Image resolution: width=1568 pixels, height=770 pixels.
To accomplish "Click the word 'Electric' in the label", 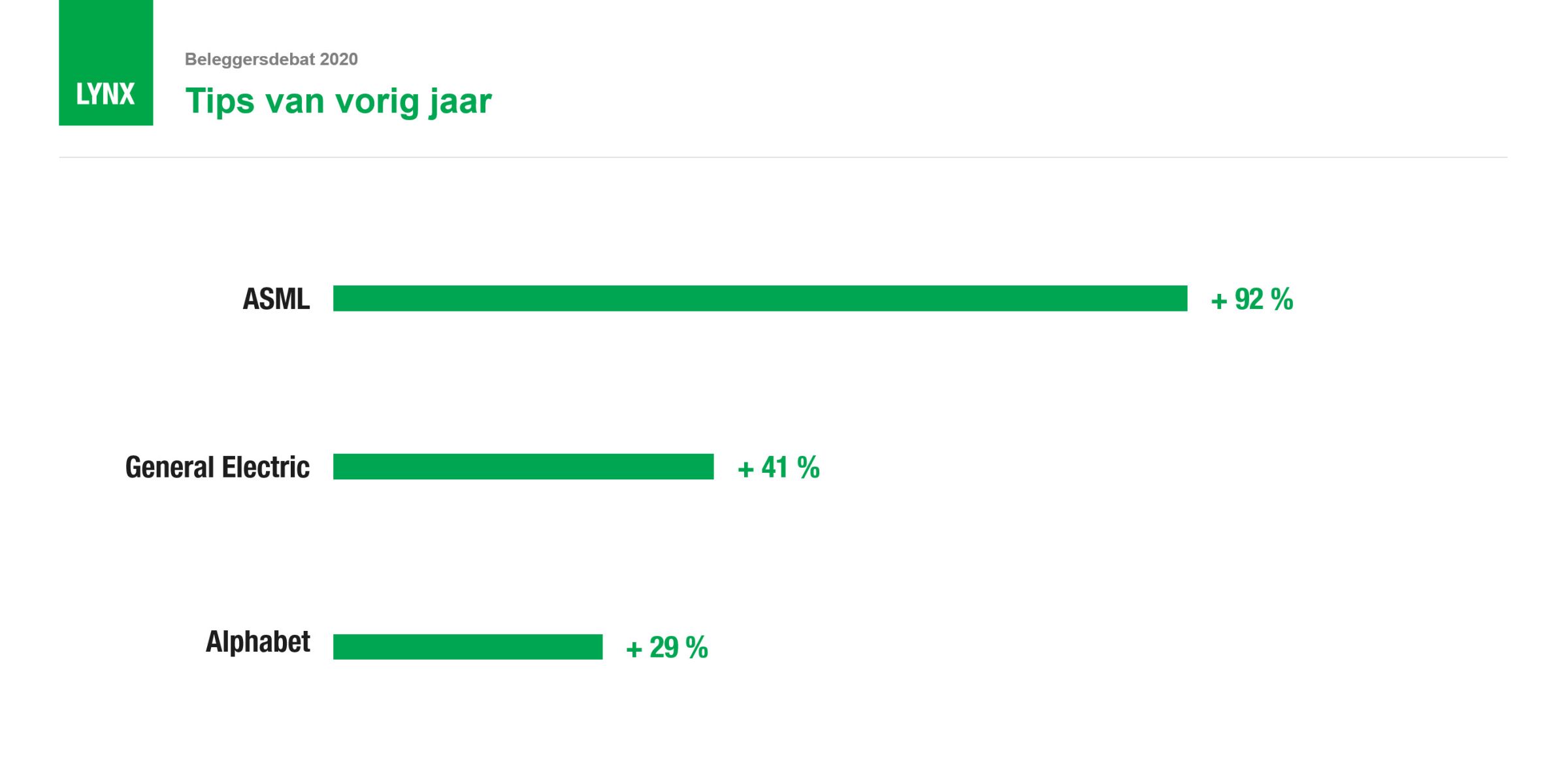I will point(265,467).
